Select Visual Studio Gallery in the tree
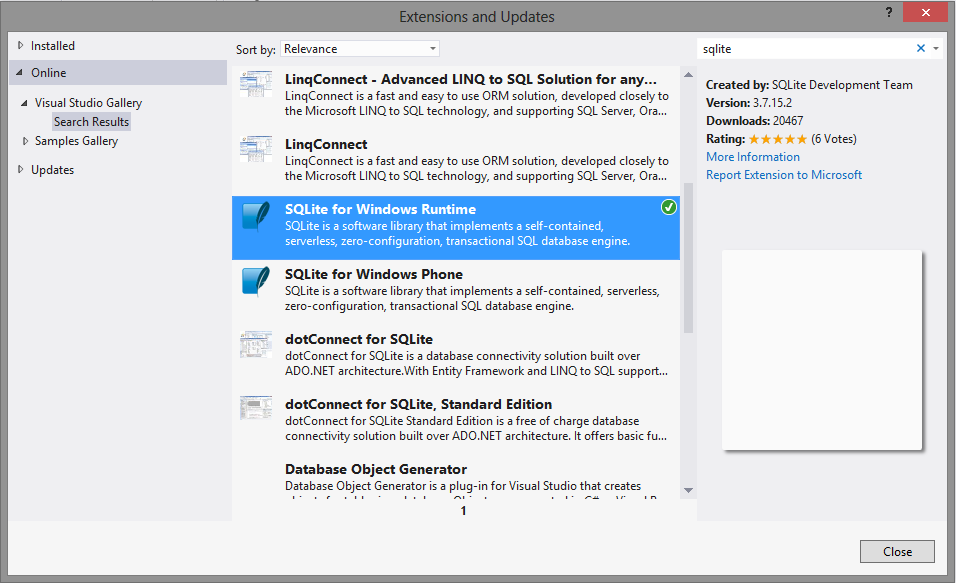Screen dimensions: 956x583 [88, 103]
